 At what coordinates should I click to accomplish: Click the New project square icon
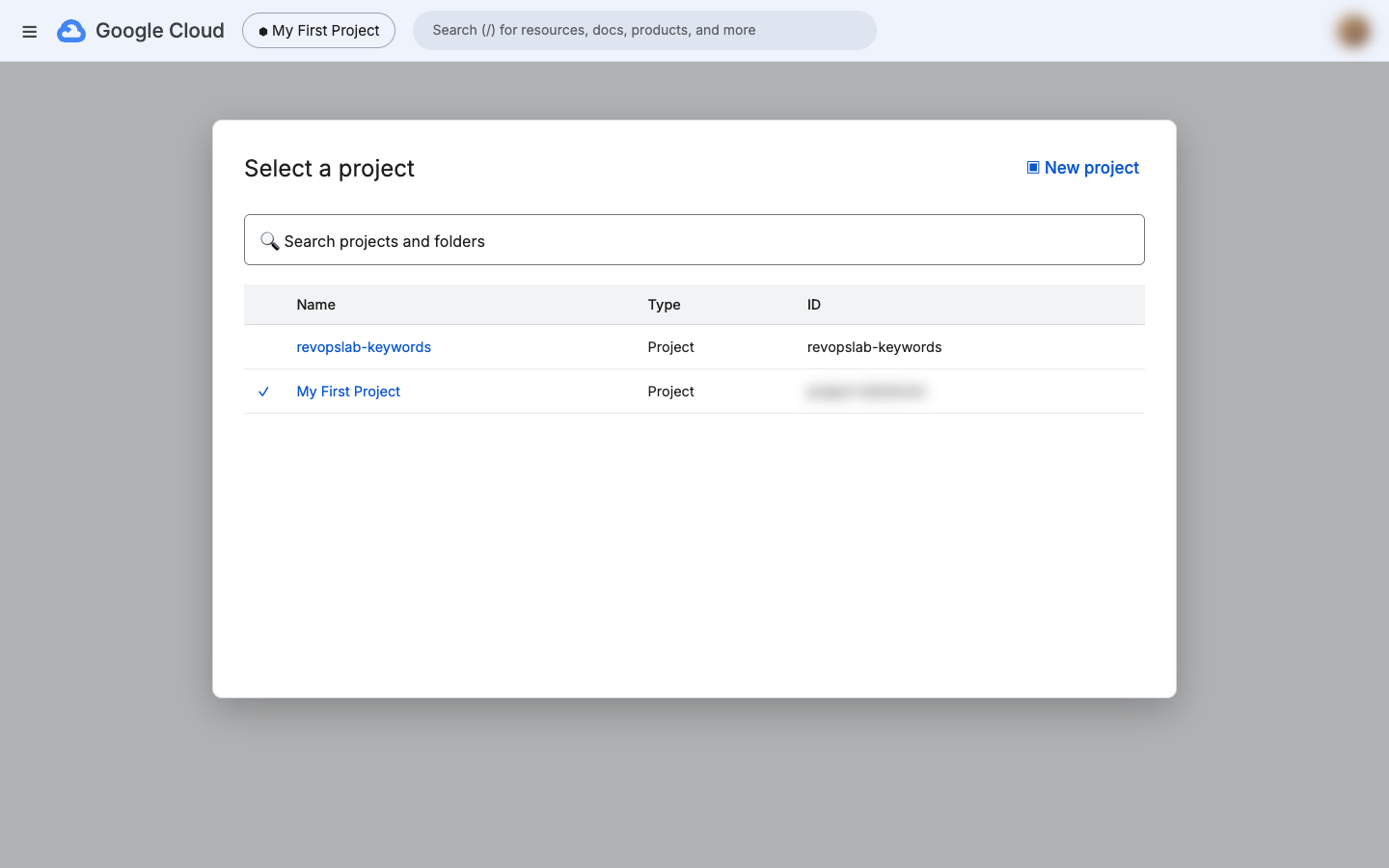tap(1033, 168)
